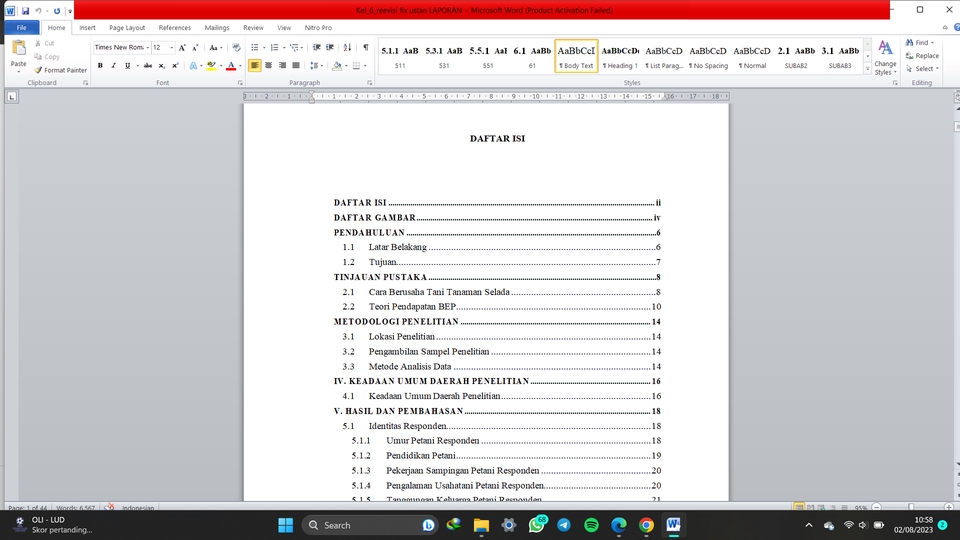
Task: Apply the No Spacing style
Action: (x=708, y=56)
